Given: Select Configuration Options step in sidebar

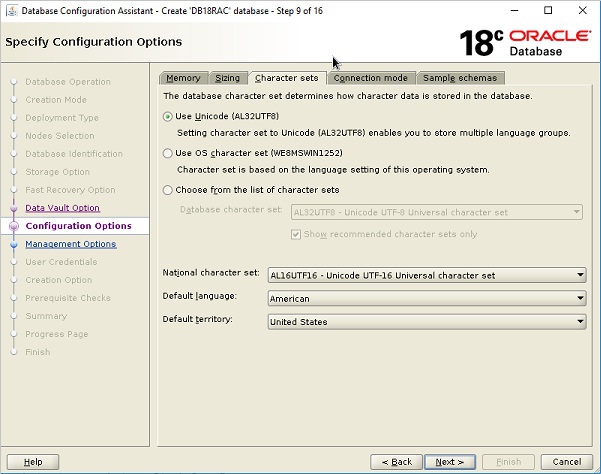Looking at the screenshot, I should [x=79, y=226].
